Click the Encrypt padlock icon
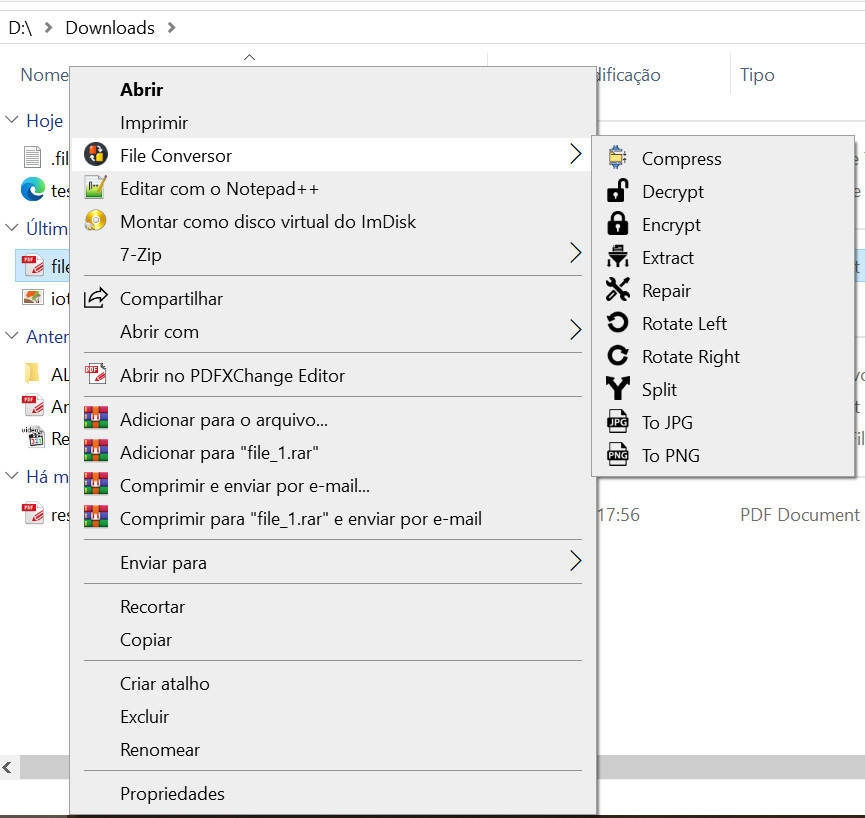The height and width of the screenshot is (818, 865). tap(617, 224)
